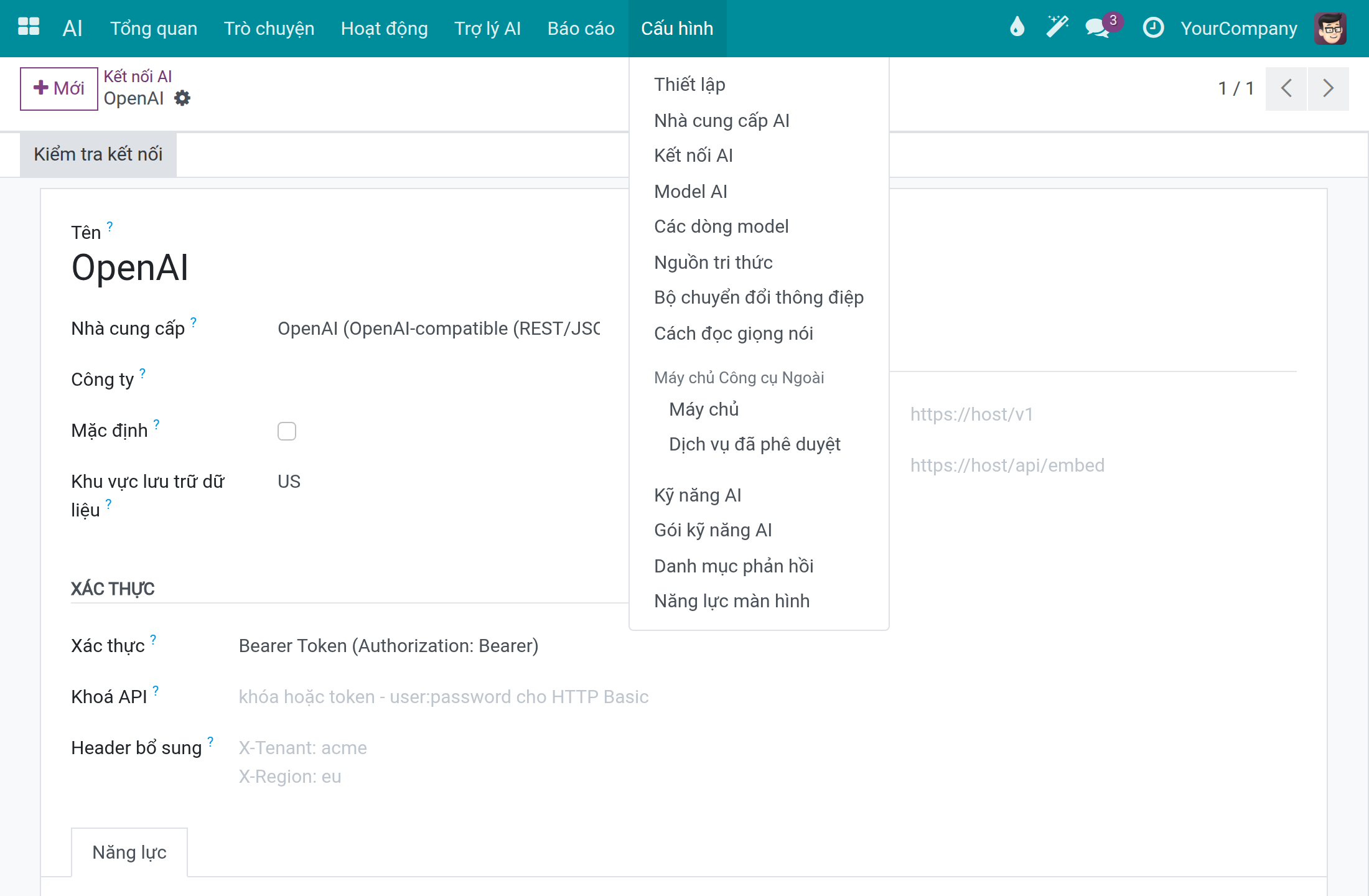1369x896 pixels.
Task: Select Gói kỹ năng AI entry
Action: [x=759, y=530]
